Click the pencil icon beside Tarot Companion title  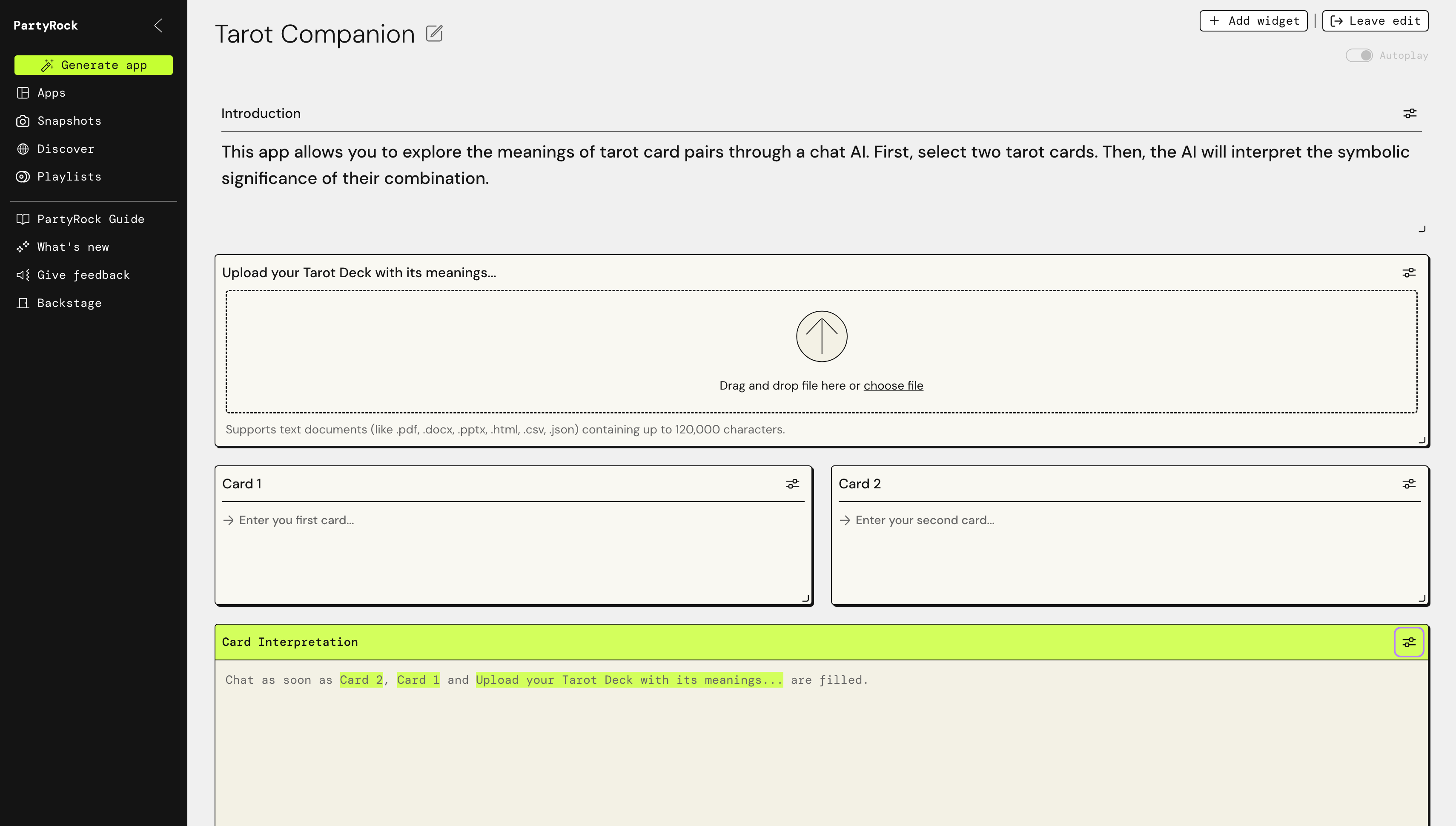[x=434, y=34]
